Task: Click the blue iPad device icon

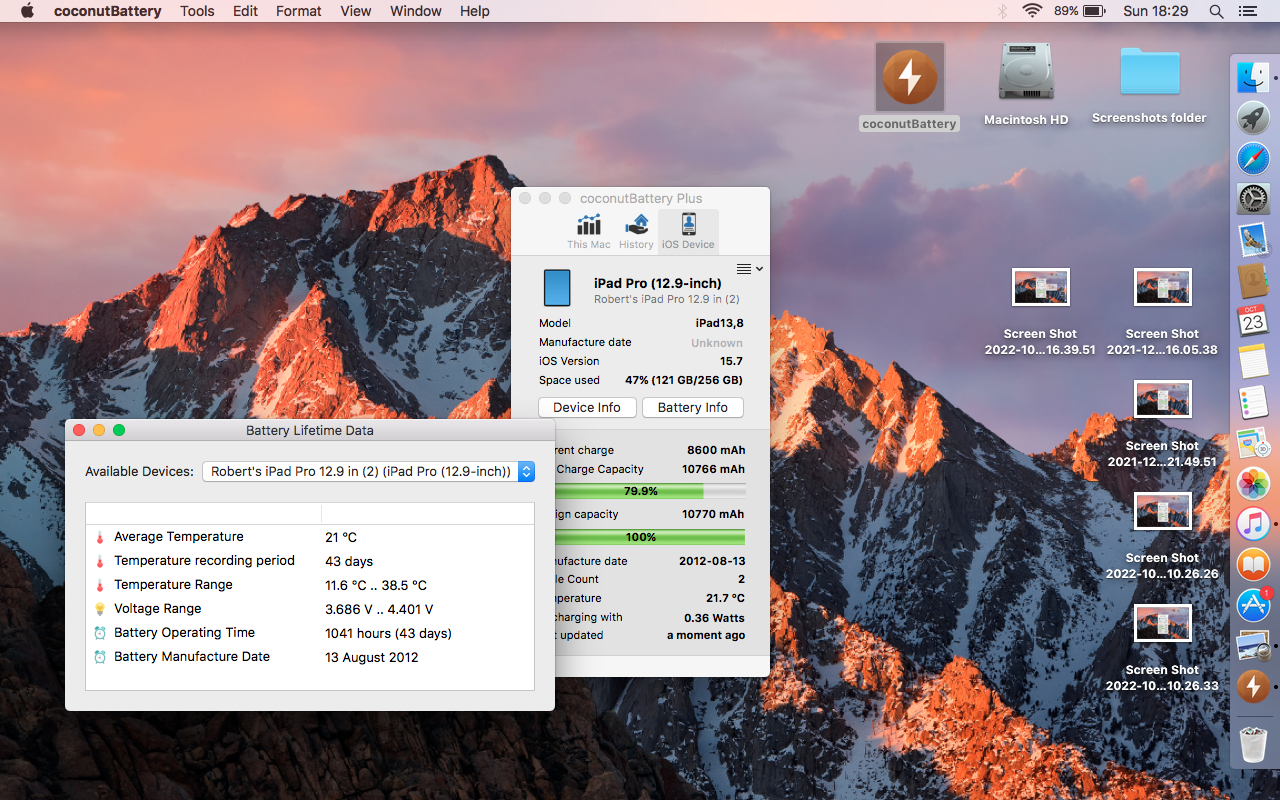Action: [x=557, y=288]
